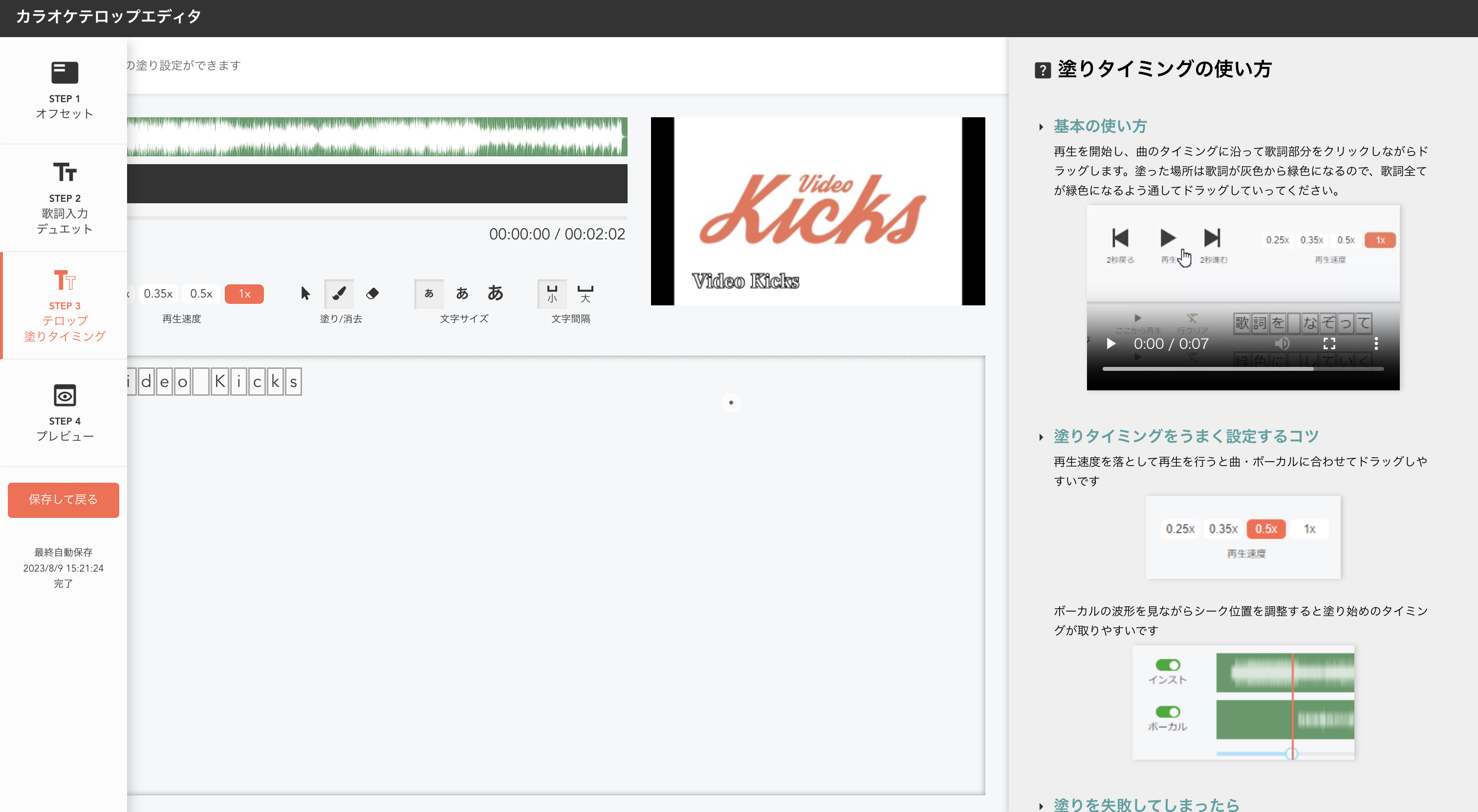Viewport: 1478px width, 812px height.
Task: Collapse 塗りタイミングをうまく設定するコツ section
Action: 1041,437
